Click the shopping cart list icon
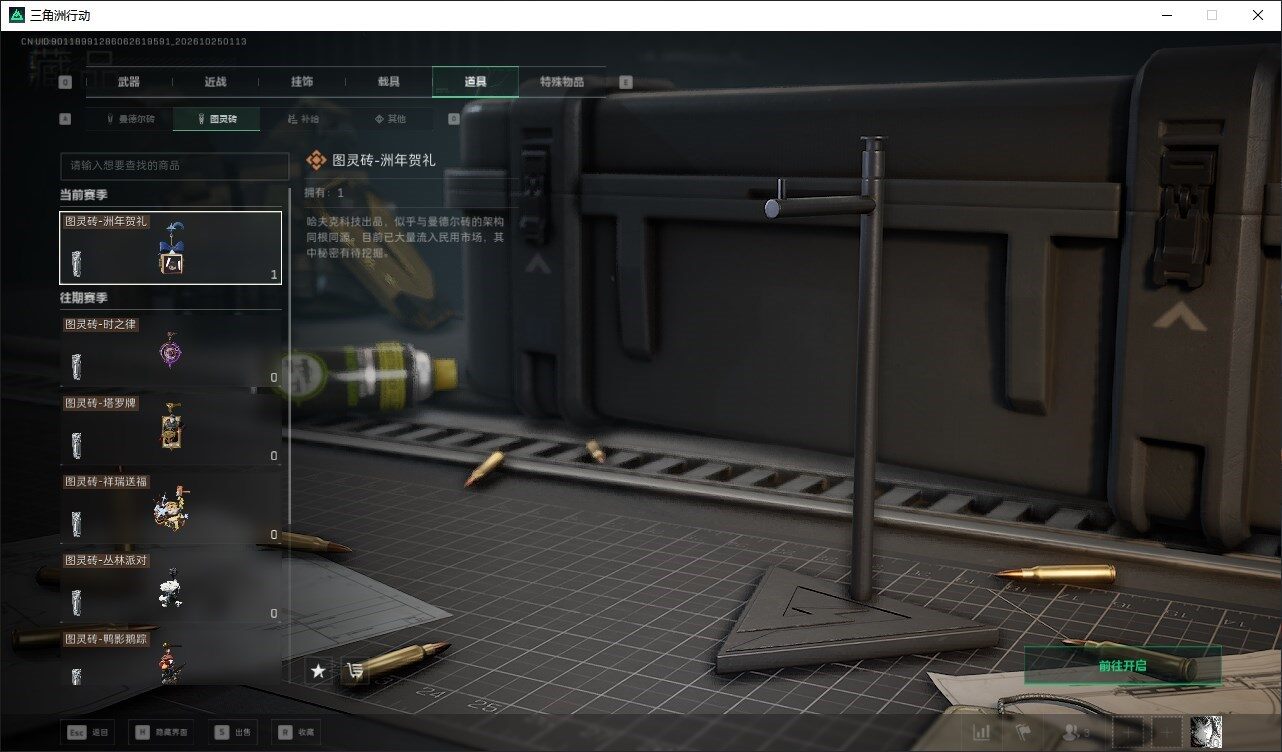 pos(354,671)
